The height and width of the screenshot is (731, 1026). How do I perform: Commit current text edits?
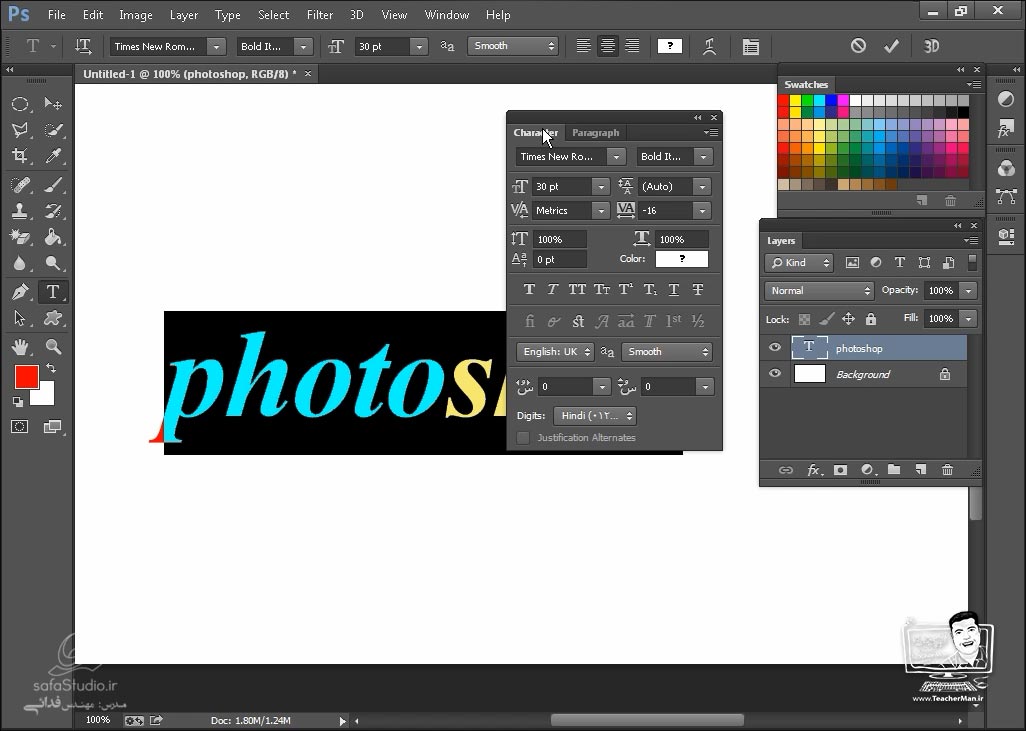coord(891,46)
